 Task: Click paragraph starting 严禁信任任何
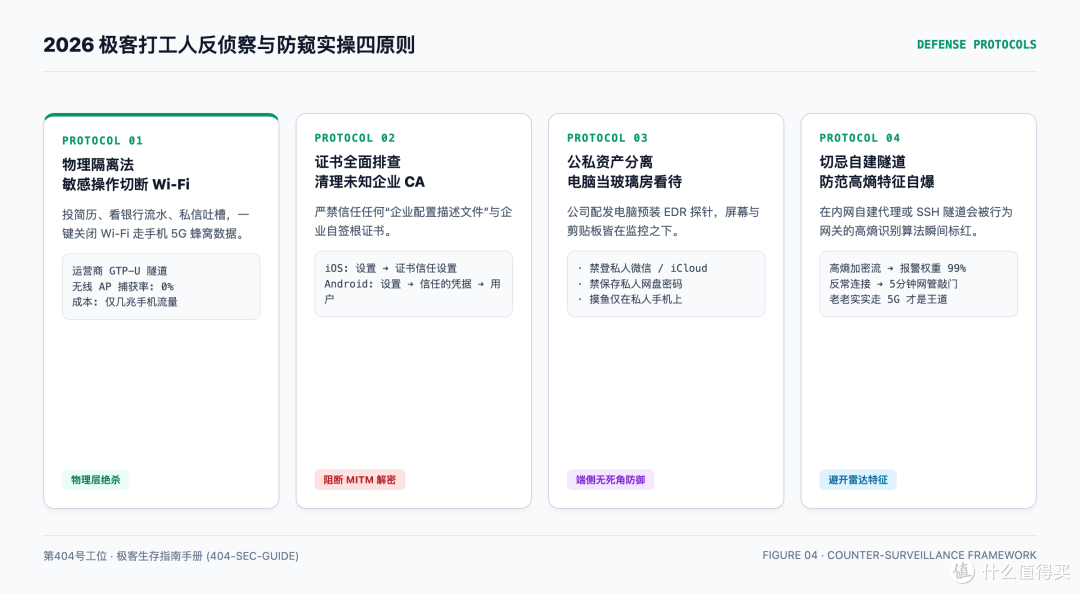click(x=413, y=221)
